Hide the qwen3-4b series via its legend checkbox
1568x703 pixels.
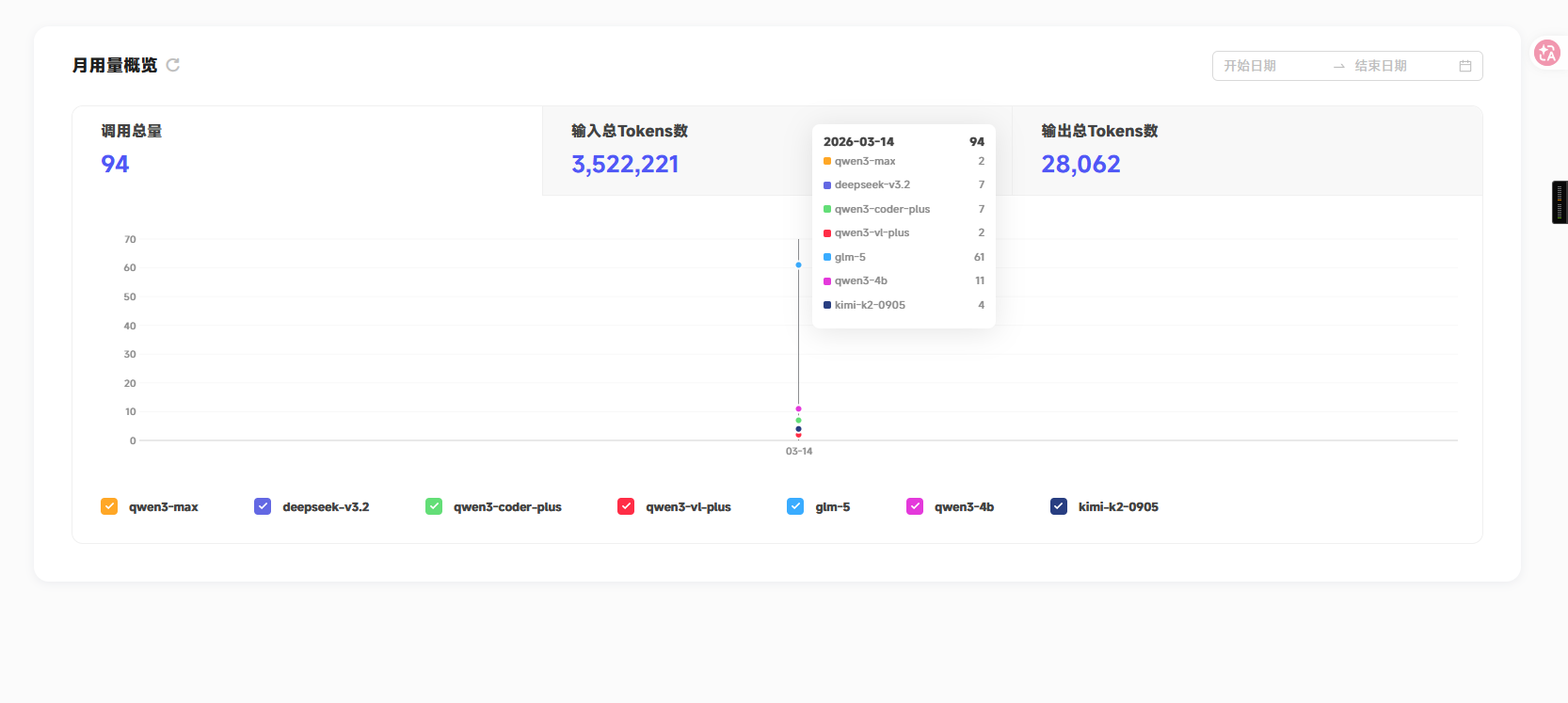click(915, 506)
